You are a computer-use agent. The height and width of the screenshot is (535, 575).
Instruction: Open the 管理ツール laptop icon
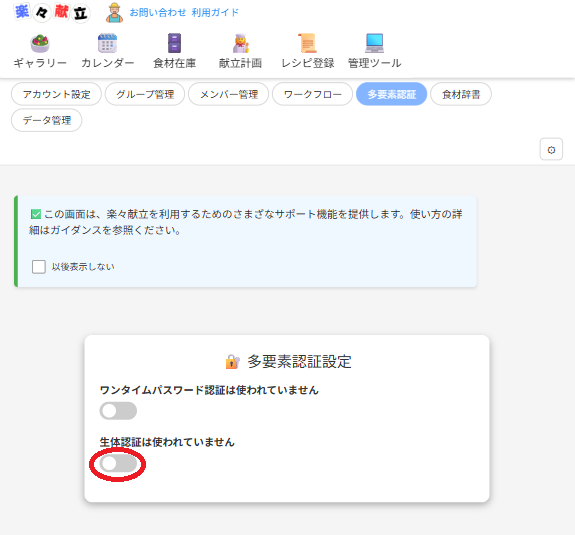pyautogui.click(x=374, y=43)
